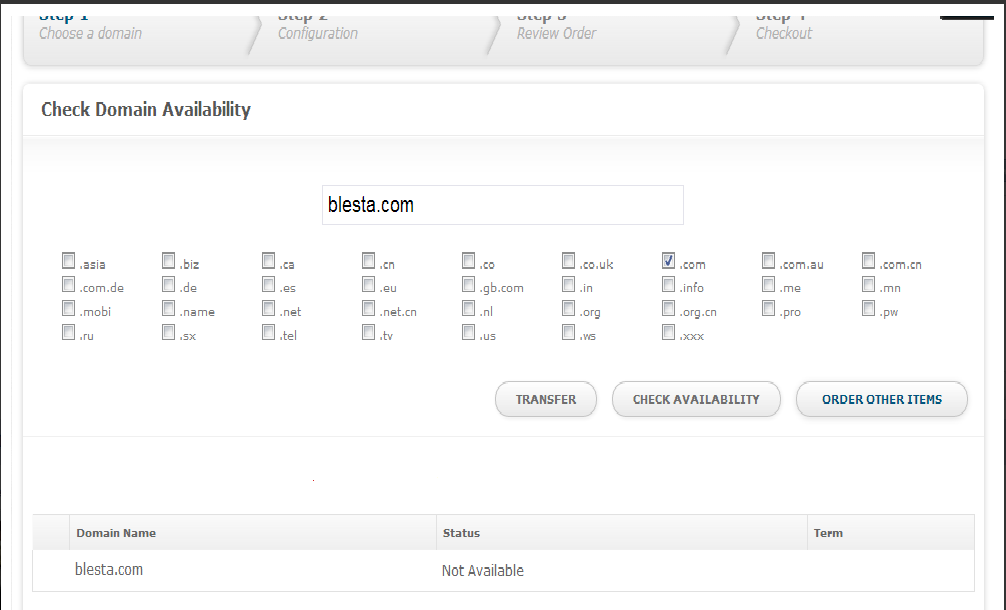Check the .cn extension checkbox

[369, 260]
